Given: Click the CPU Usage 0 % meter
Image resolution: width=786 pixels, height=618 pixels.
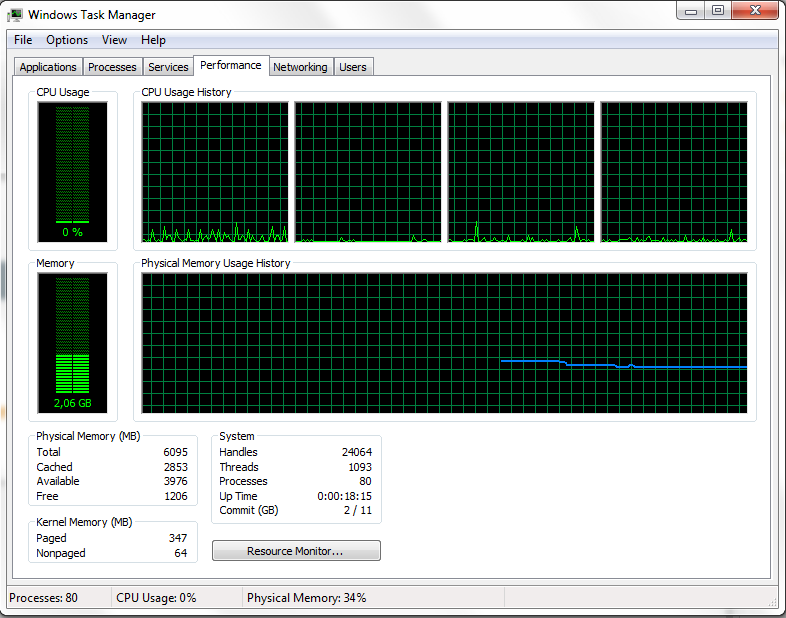Looking at the screenshot, I should 72,172.
